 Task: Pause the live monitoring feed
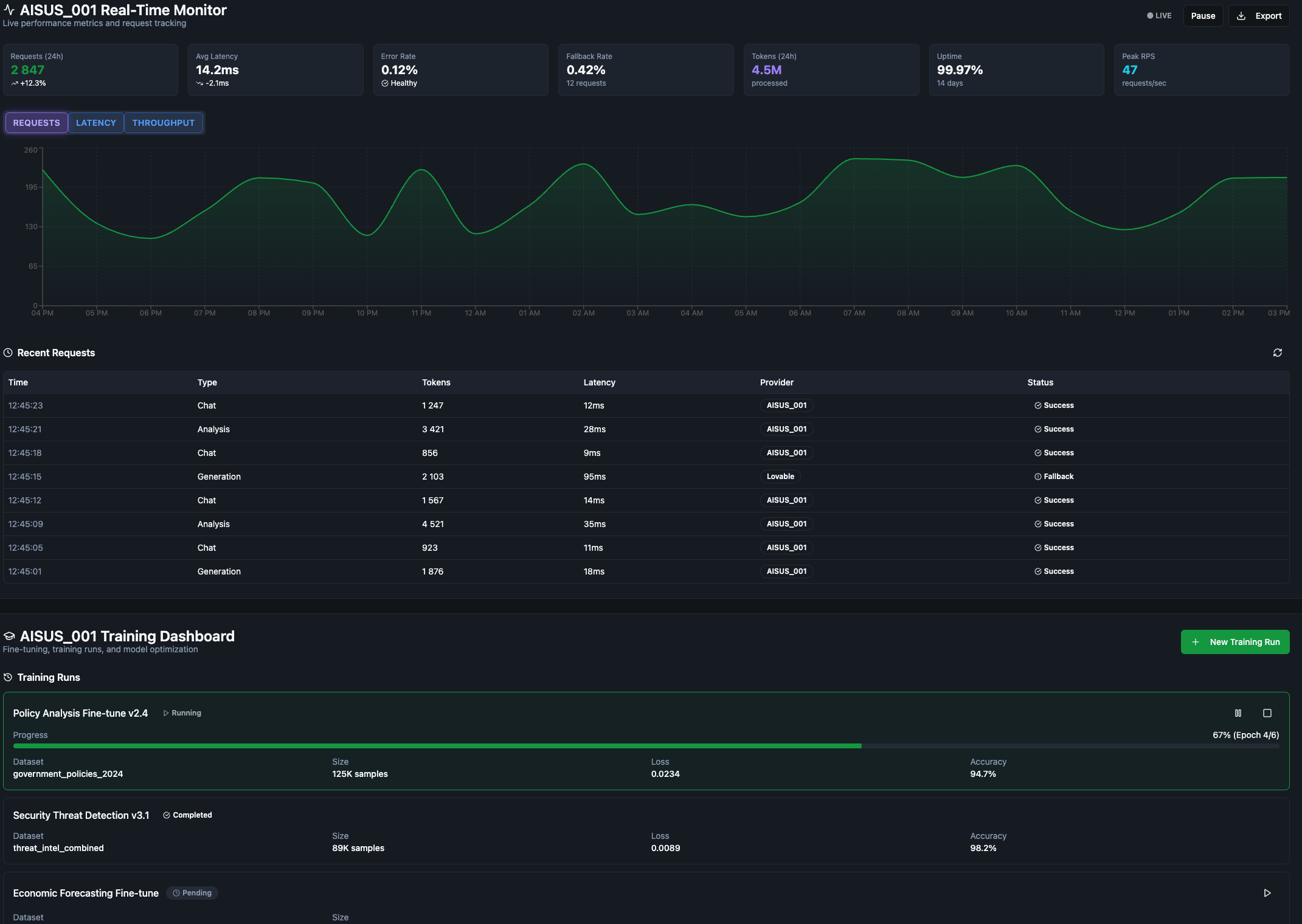pyautogui.click(x=1202, y=16)
